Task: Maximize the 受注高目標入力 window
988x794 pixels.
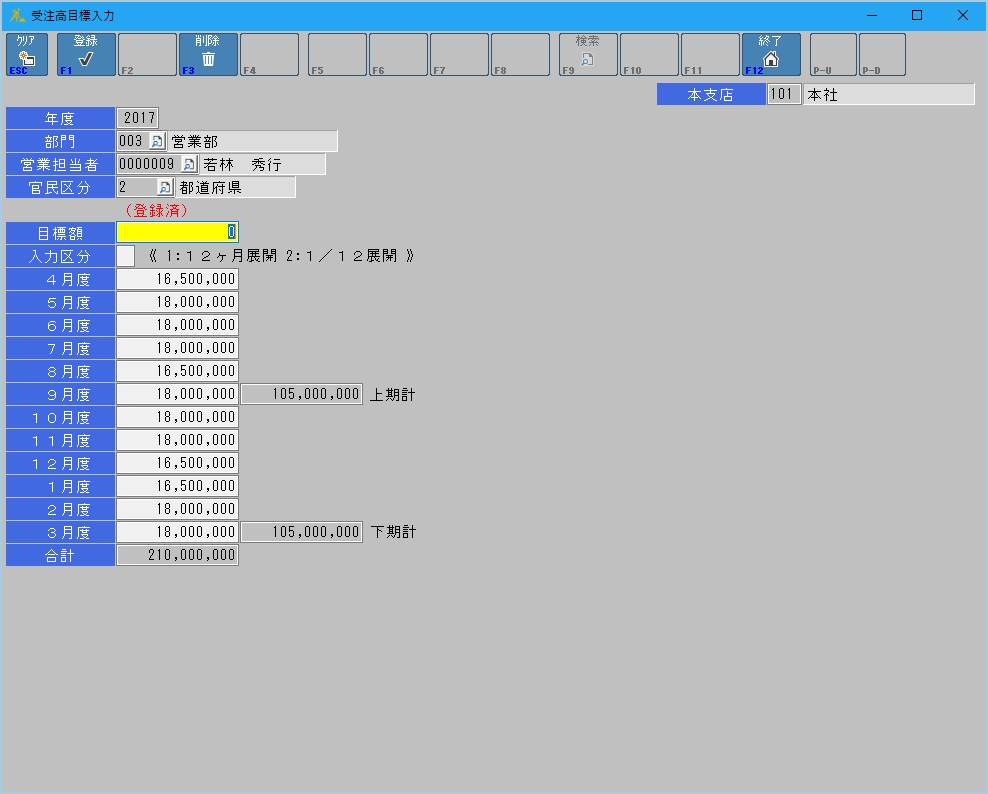Action: pyautogui.click(x=916, y=15)
